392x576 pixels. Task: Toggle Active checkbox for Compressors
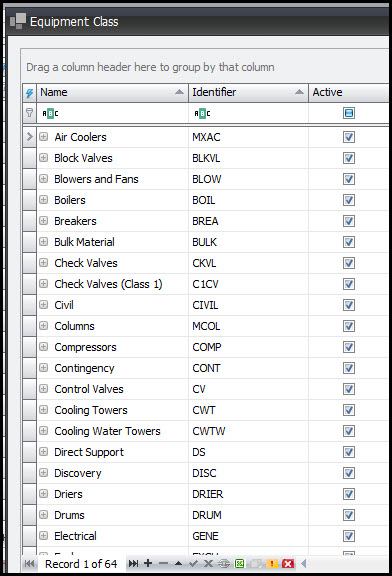349,347
